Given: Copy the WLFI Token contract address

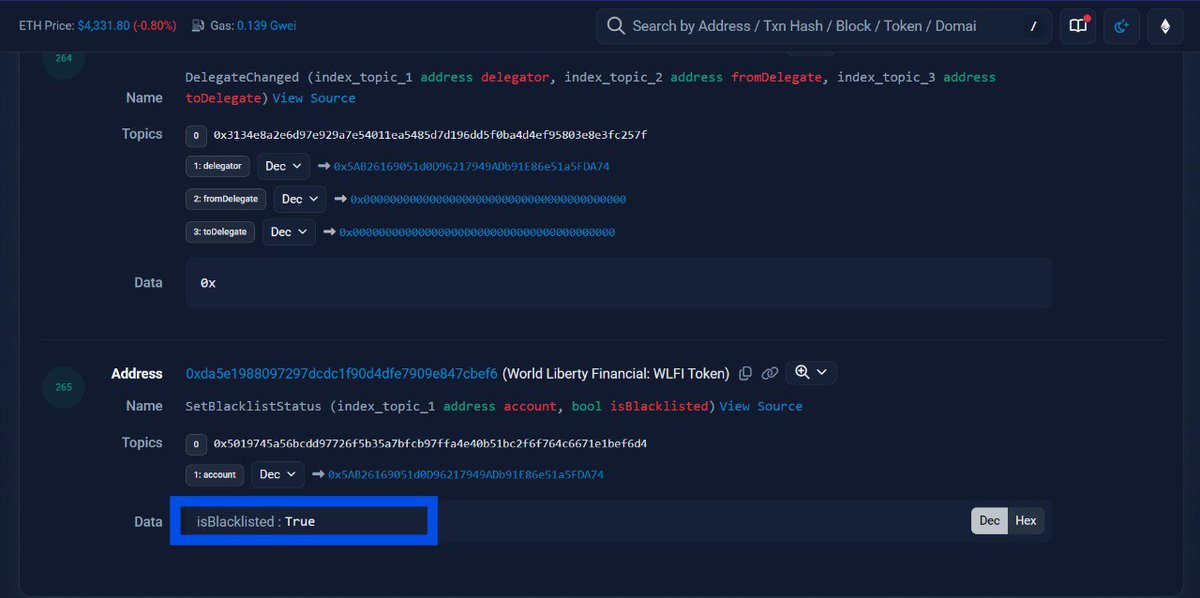Looking at the screenshot, I should (x=745, y=373).
